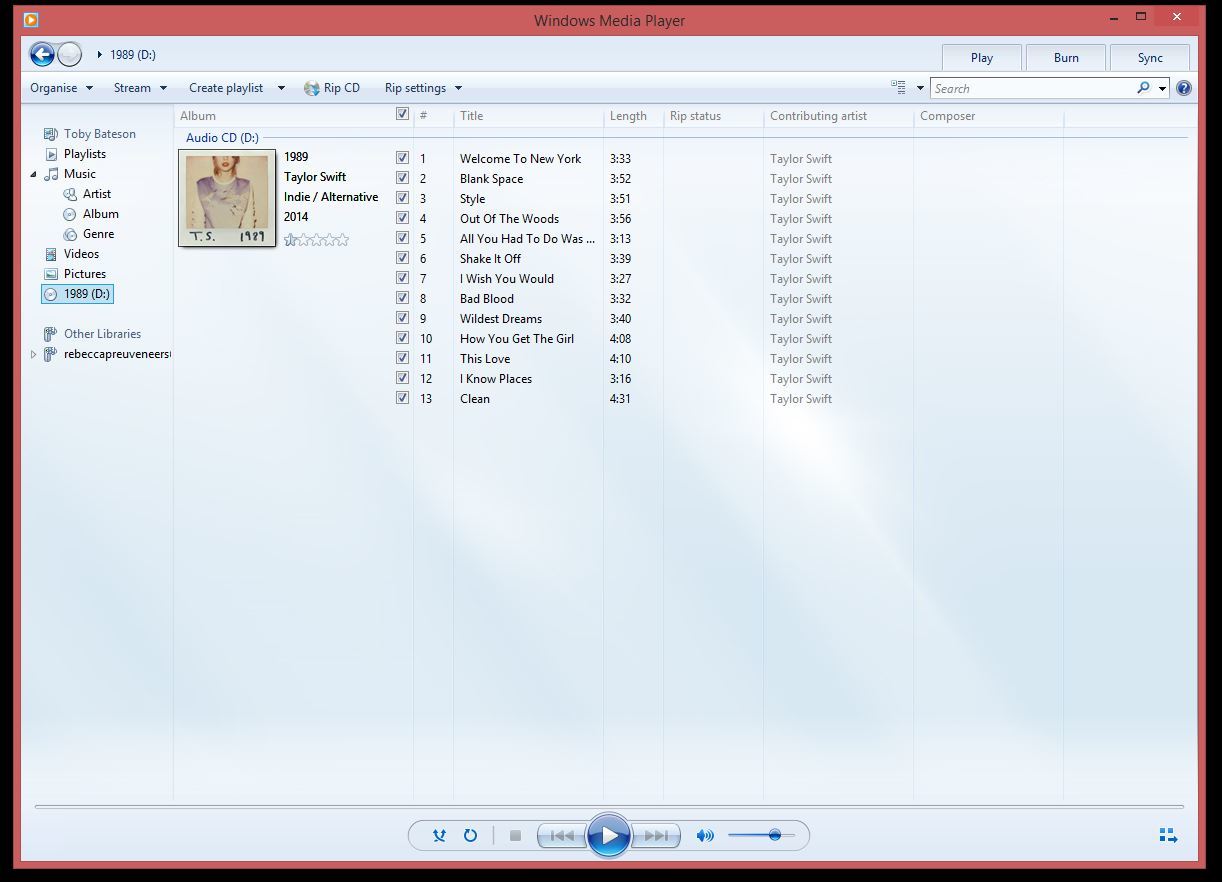Screen dimensions: 1222x882
Task: Uncheck Welcome To New York track
Action: 402,158
